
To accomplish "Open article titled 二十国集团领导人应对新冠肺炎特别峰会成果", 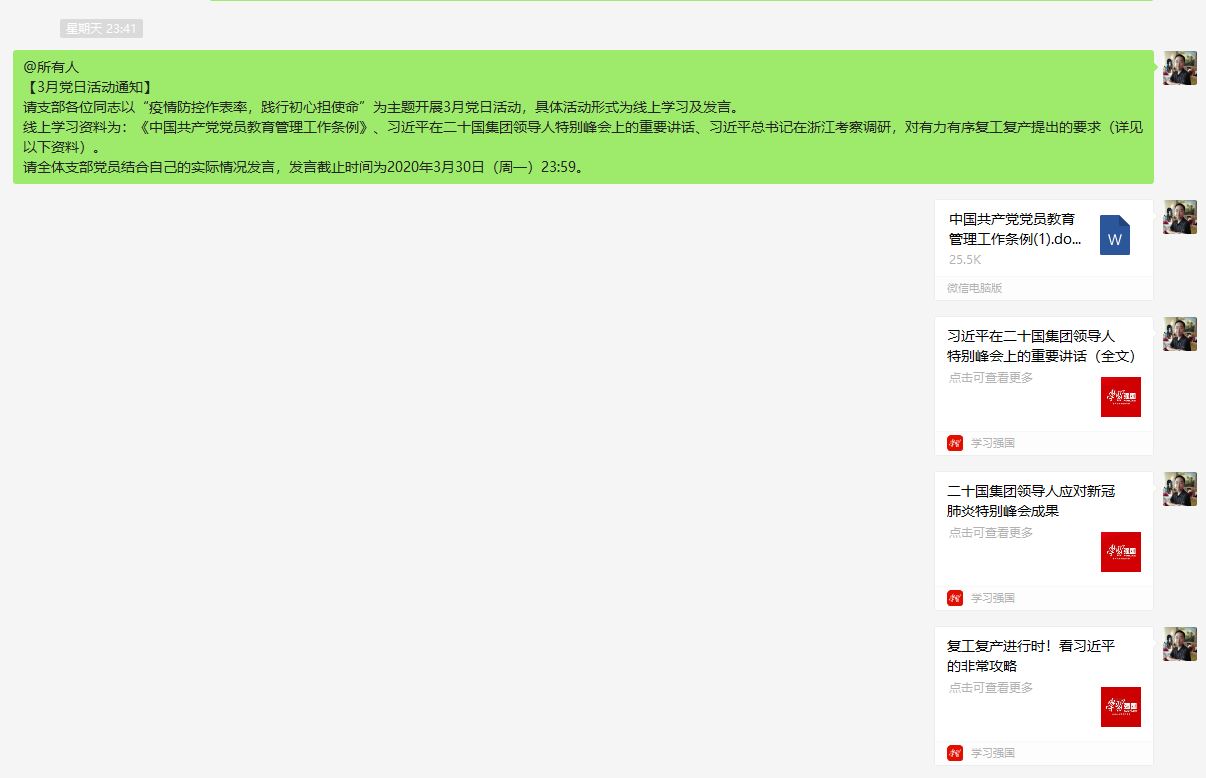I will click(1030, 501).
